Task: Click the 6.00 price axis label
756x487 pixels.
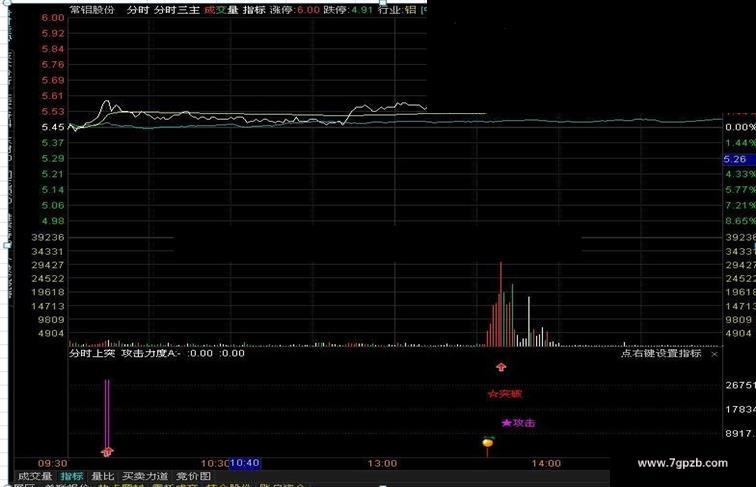Action: pyautogui.click(x=53, y=18)
